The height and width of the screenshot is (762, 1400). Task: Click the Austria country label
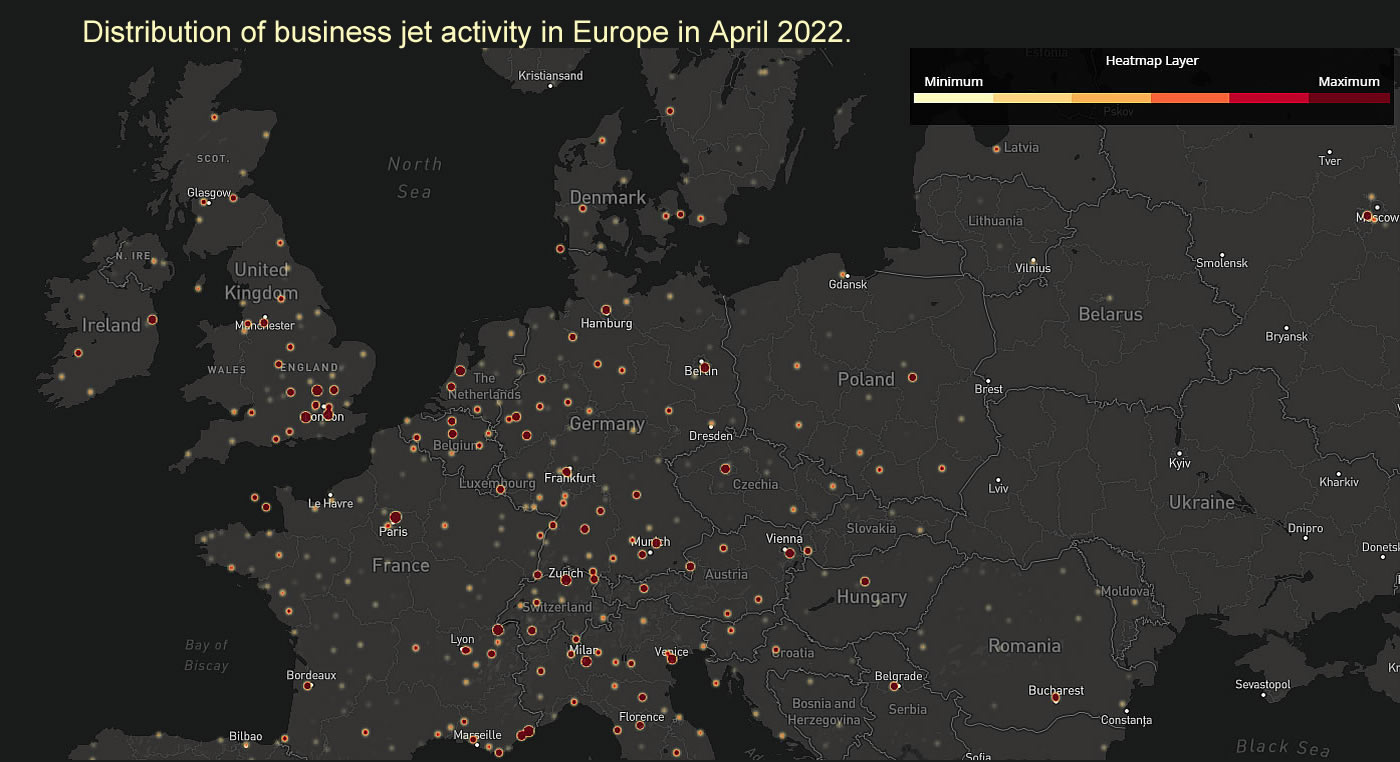tap(726, 574)
